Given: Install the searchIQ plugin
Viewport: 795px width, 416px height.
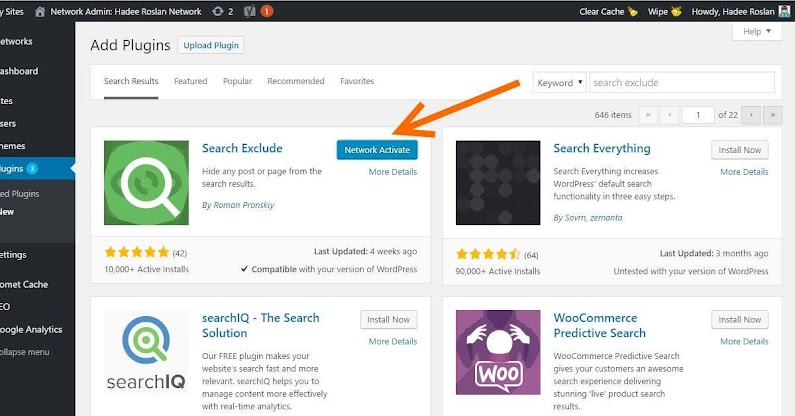Looking at the screenshot, I should [x=388, y=320].
